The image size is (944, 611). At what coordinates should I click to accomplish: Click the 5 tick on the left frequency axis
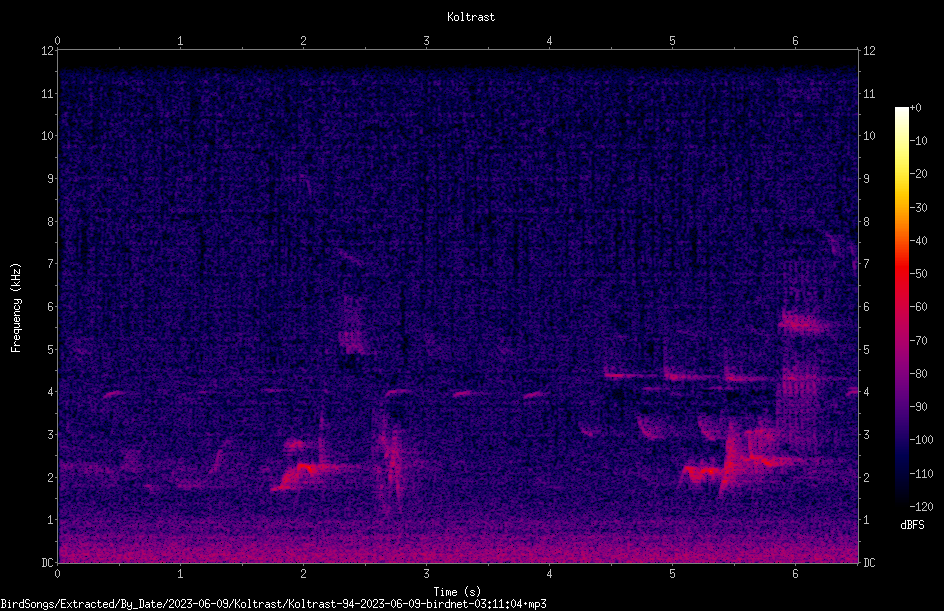click(51, 350)
